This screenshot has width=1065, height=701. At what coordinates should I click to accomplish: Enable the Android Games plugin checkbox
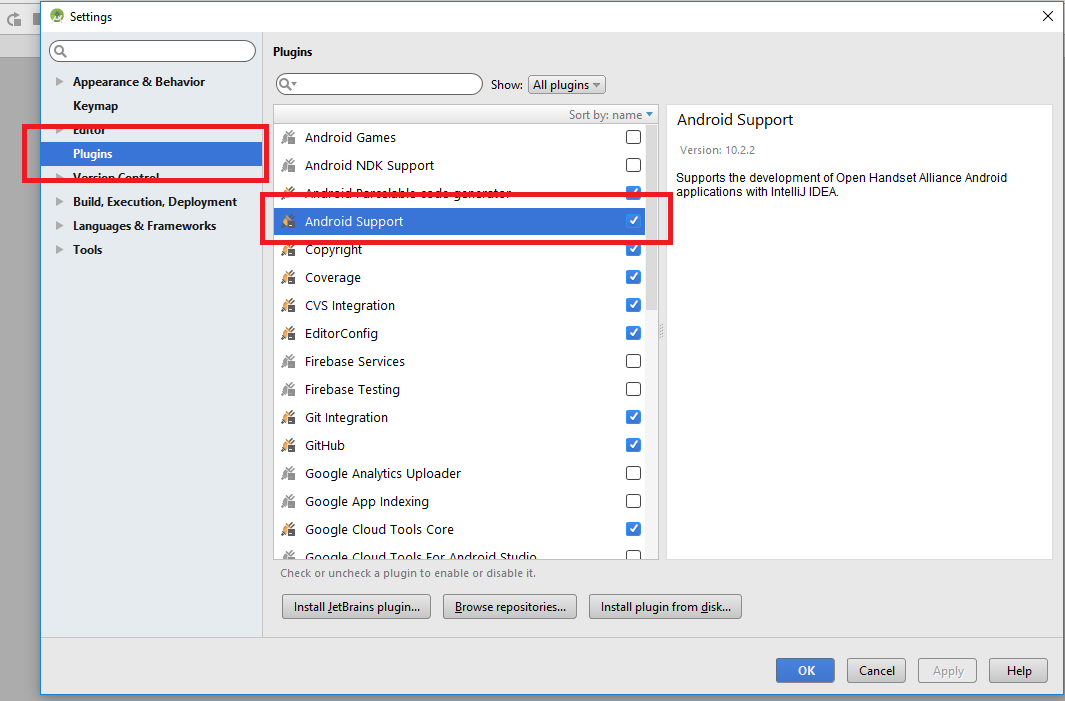click(x=633, y=138)
